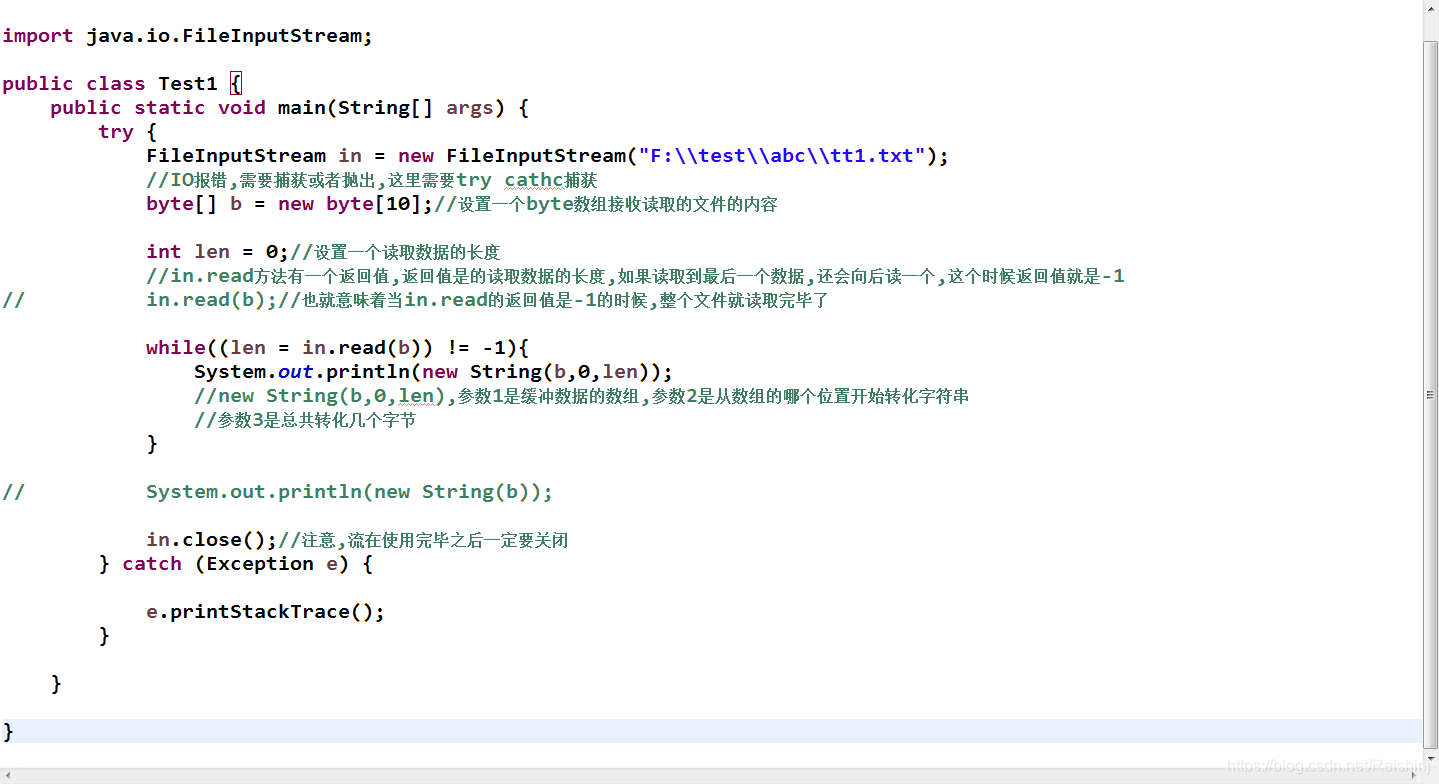Click the try keyword
Screen dimensions: 1439x784
pos(115,132)
